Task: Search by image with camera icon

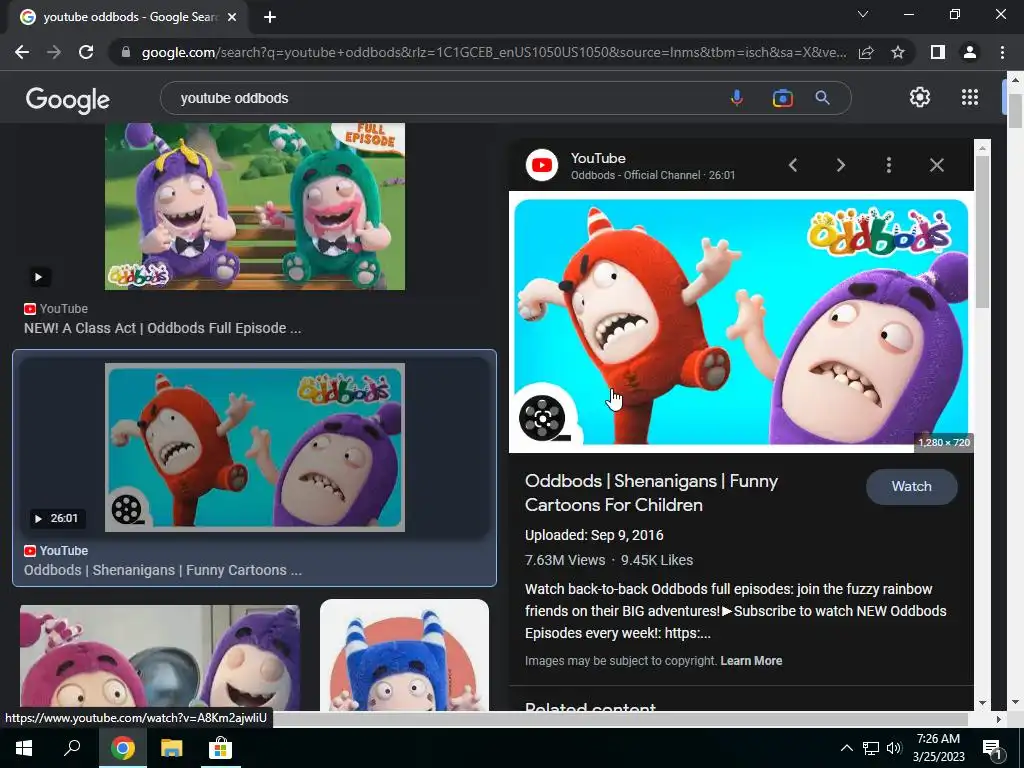Action: (782, 98)
